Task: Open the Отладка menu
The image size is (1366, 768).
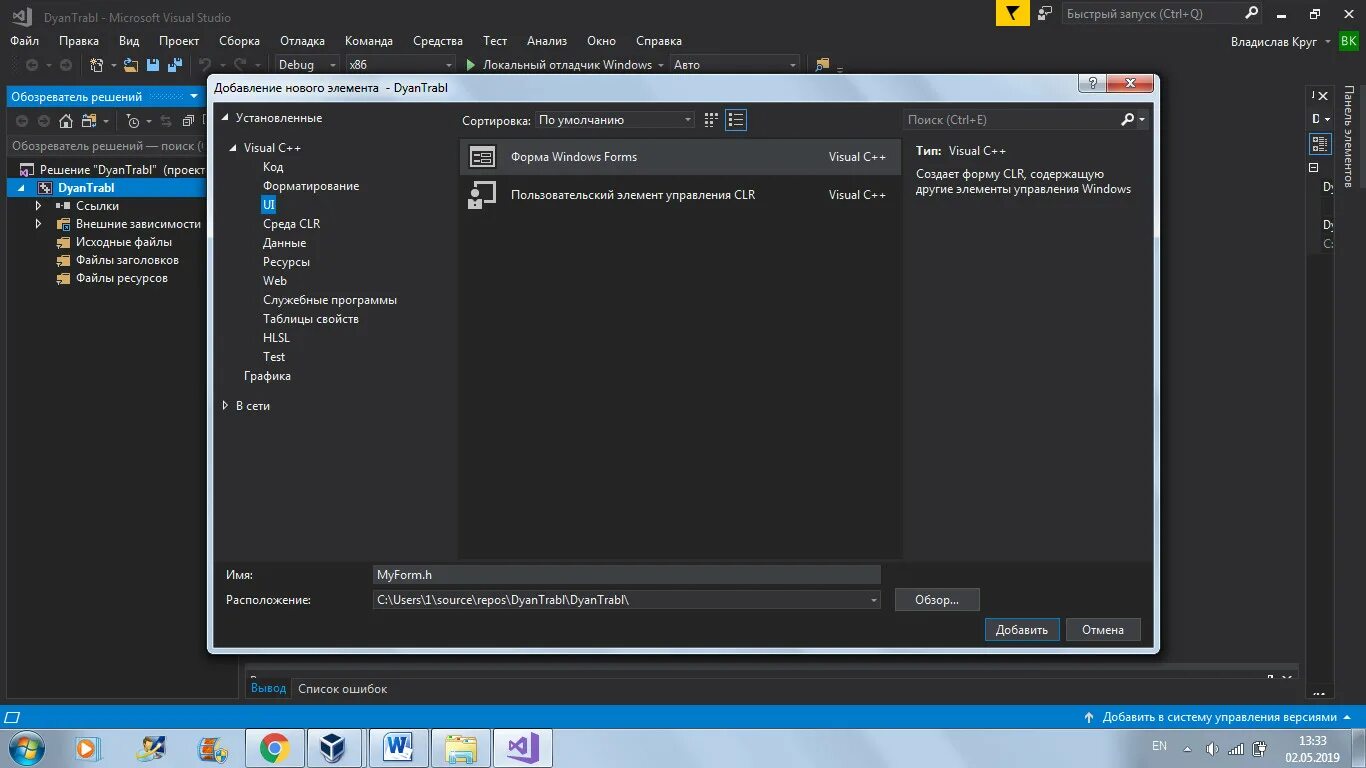Action: [302, 41]
